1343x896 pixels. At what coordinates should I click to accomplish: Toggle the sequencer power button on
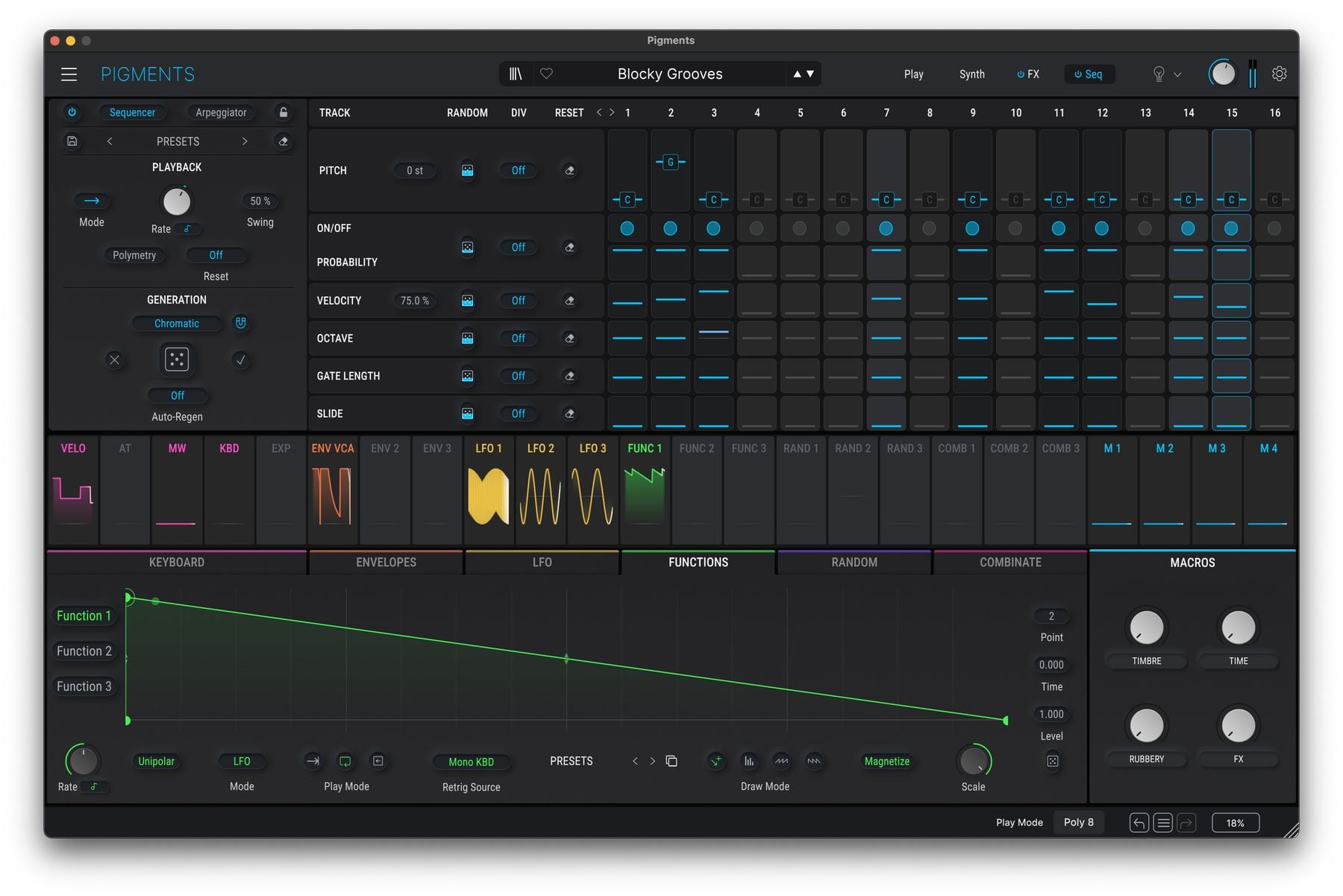pyautogui.click(x=72, y=112)
